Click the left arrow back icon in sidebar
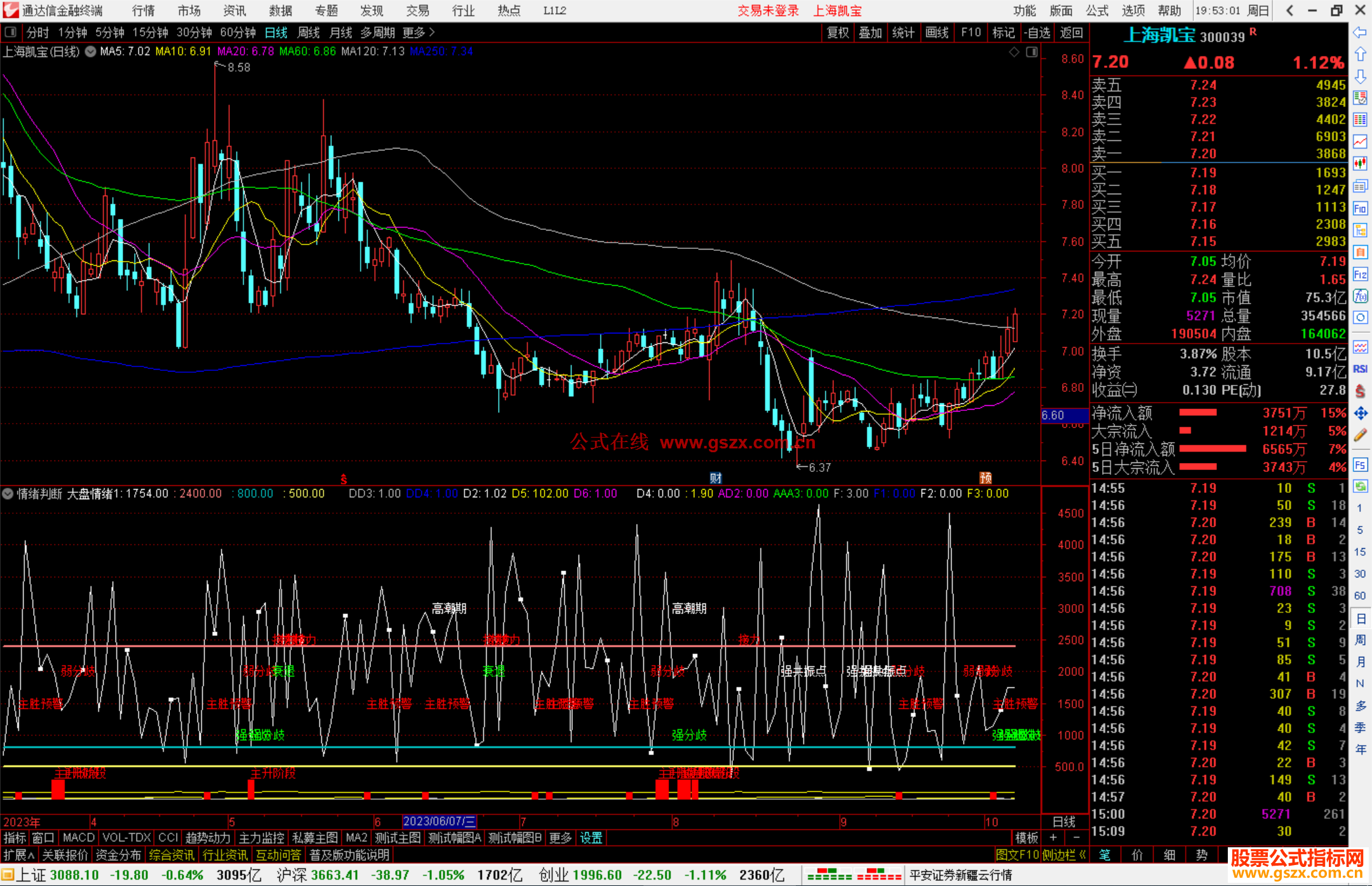Screen dimensions: 1372x886 click(x=1360, y=32)
